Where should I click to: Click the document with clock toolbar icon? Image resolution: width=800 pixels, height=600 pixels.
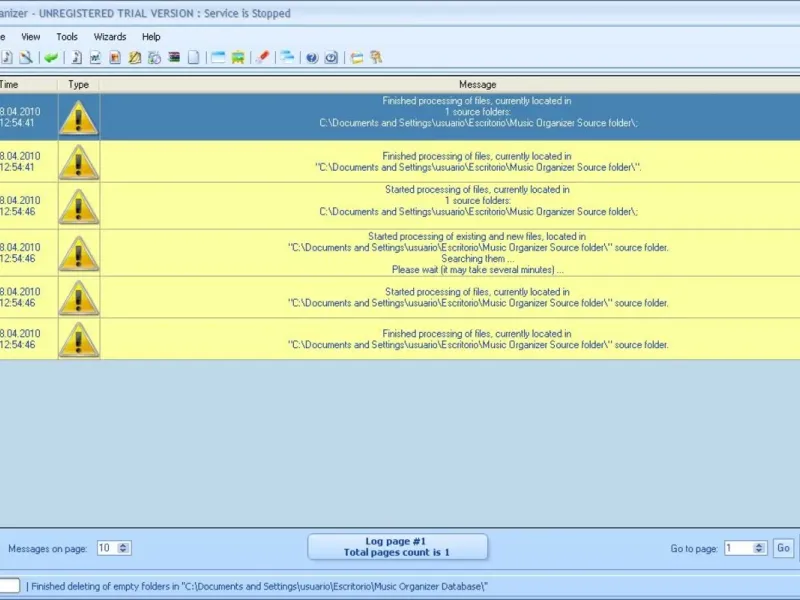point(154,57)
